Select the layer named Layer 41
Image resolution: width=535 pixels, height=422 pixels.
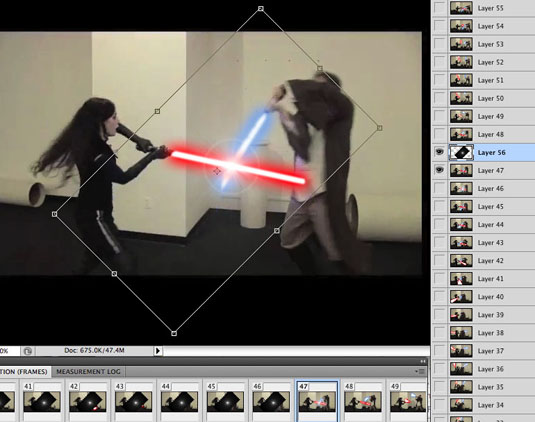pyautogui.click(x=490, y=279)
